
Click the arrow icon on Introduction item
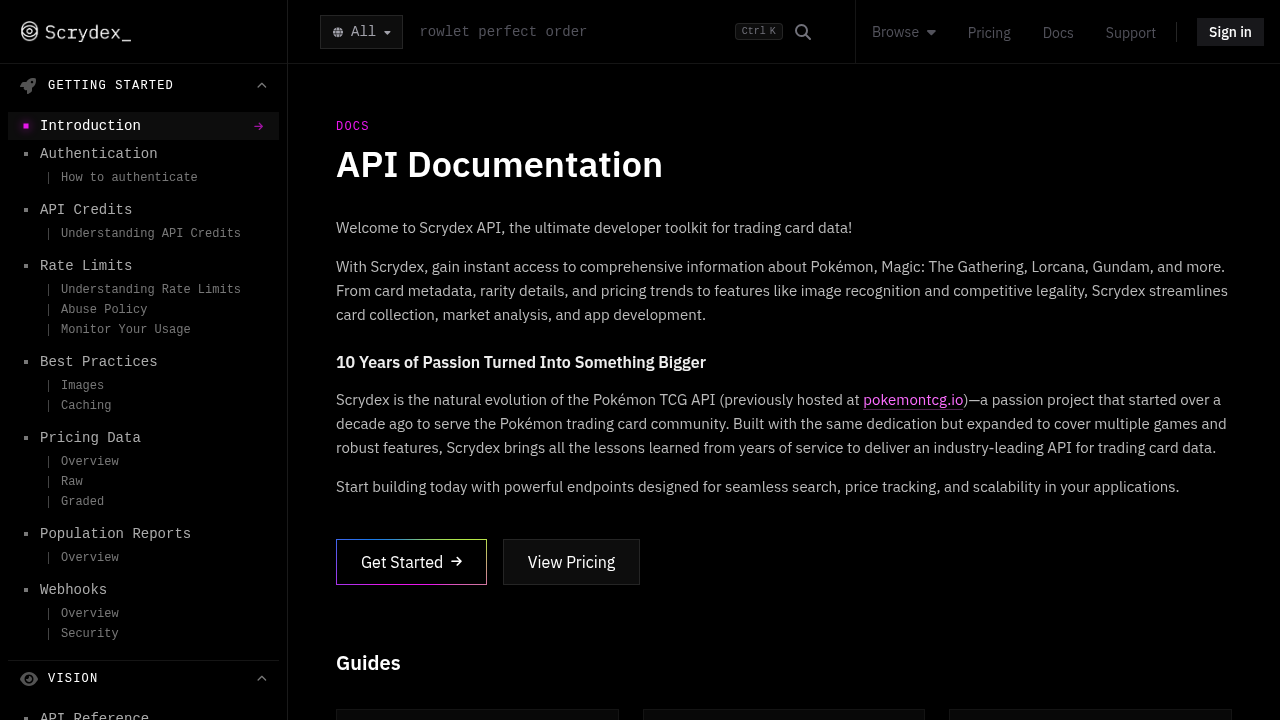pyautogui.click(x=259, y=126)
